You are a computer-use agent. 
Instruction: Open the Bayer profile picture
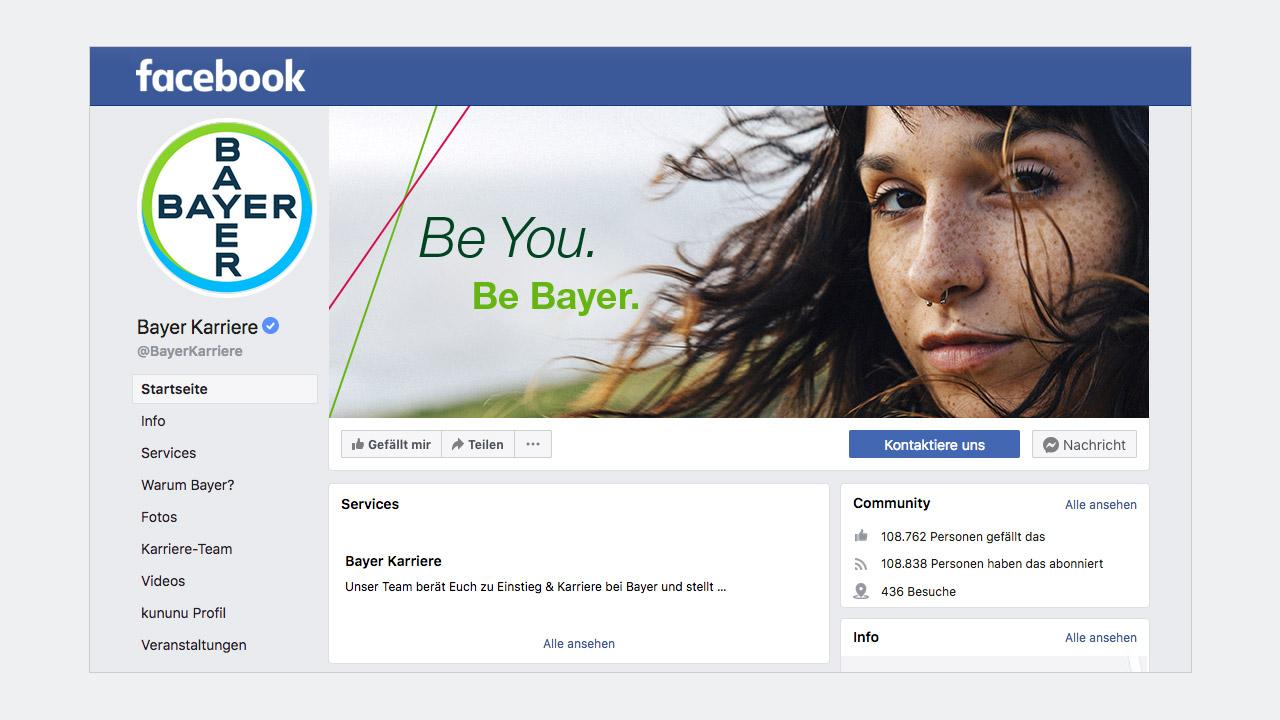[x=226, y=208]
